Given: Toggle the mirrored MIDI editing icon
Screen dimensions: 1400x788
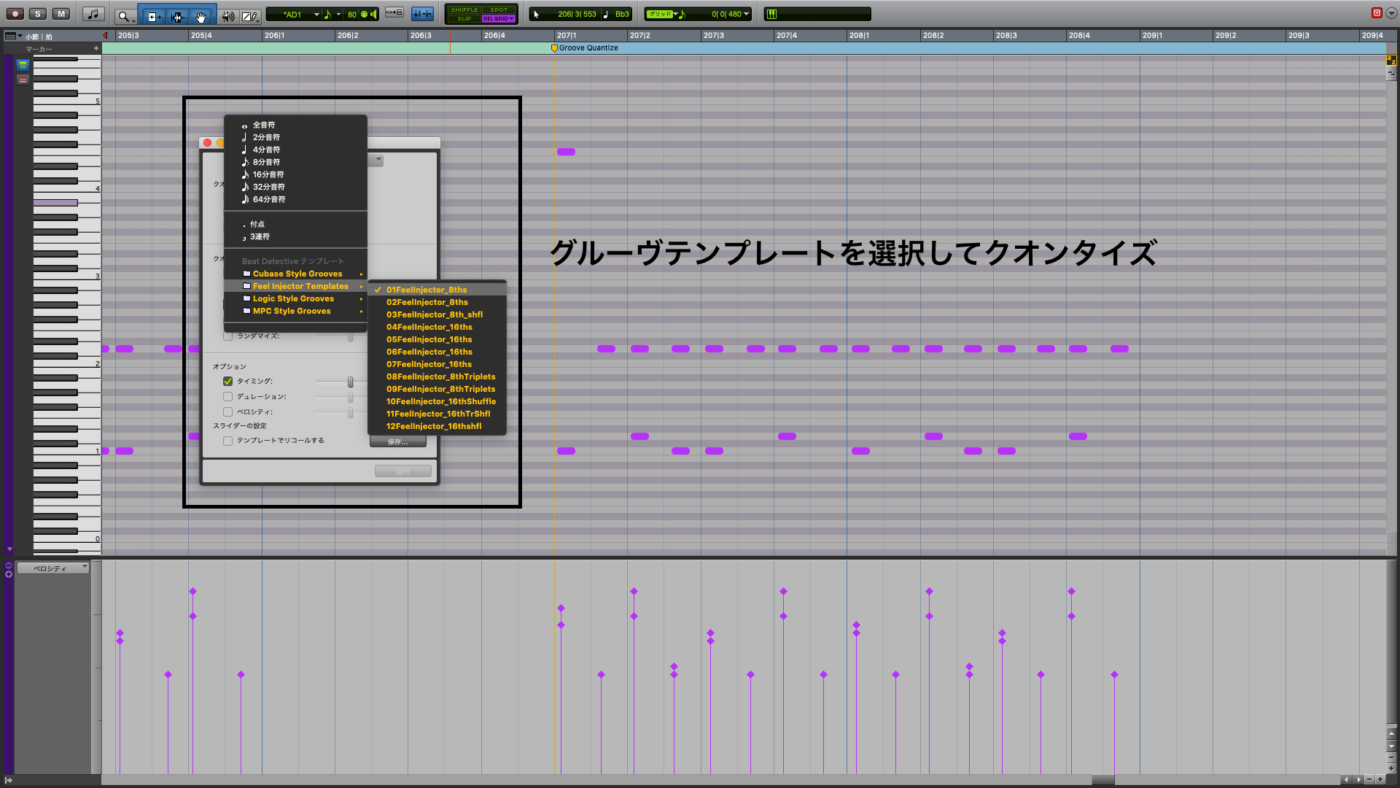Looking at the screenshot, I should click(422, 14).
